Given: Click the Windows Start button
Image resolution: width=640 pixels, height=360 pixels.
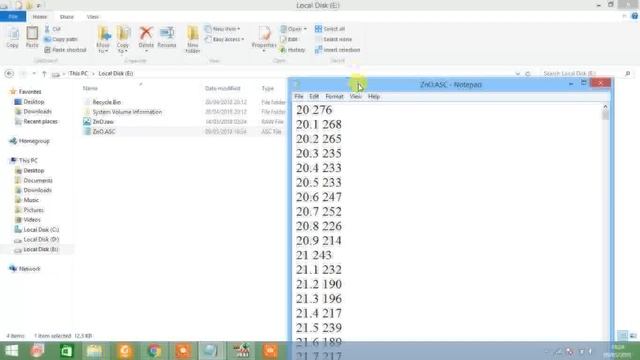Looking at the screenshot, I should pos(11,351).
